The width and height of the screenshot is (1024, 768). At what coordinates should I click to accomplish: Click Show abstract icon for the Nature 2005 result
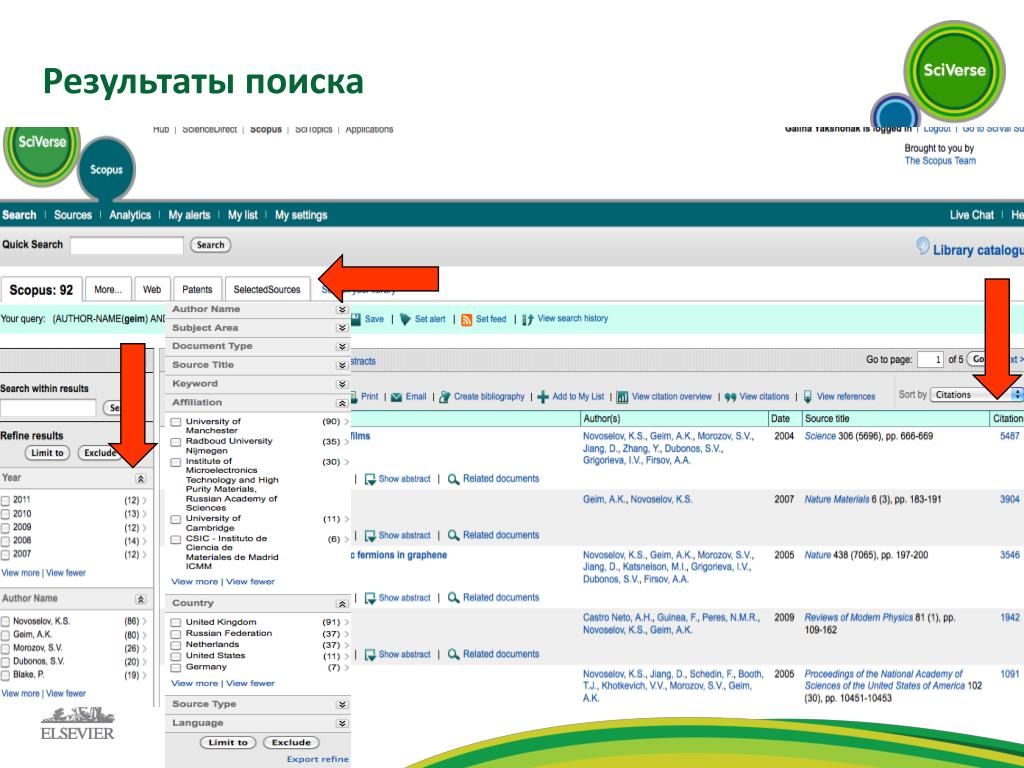[370, 598]
